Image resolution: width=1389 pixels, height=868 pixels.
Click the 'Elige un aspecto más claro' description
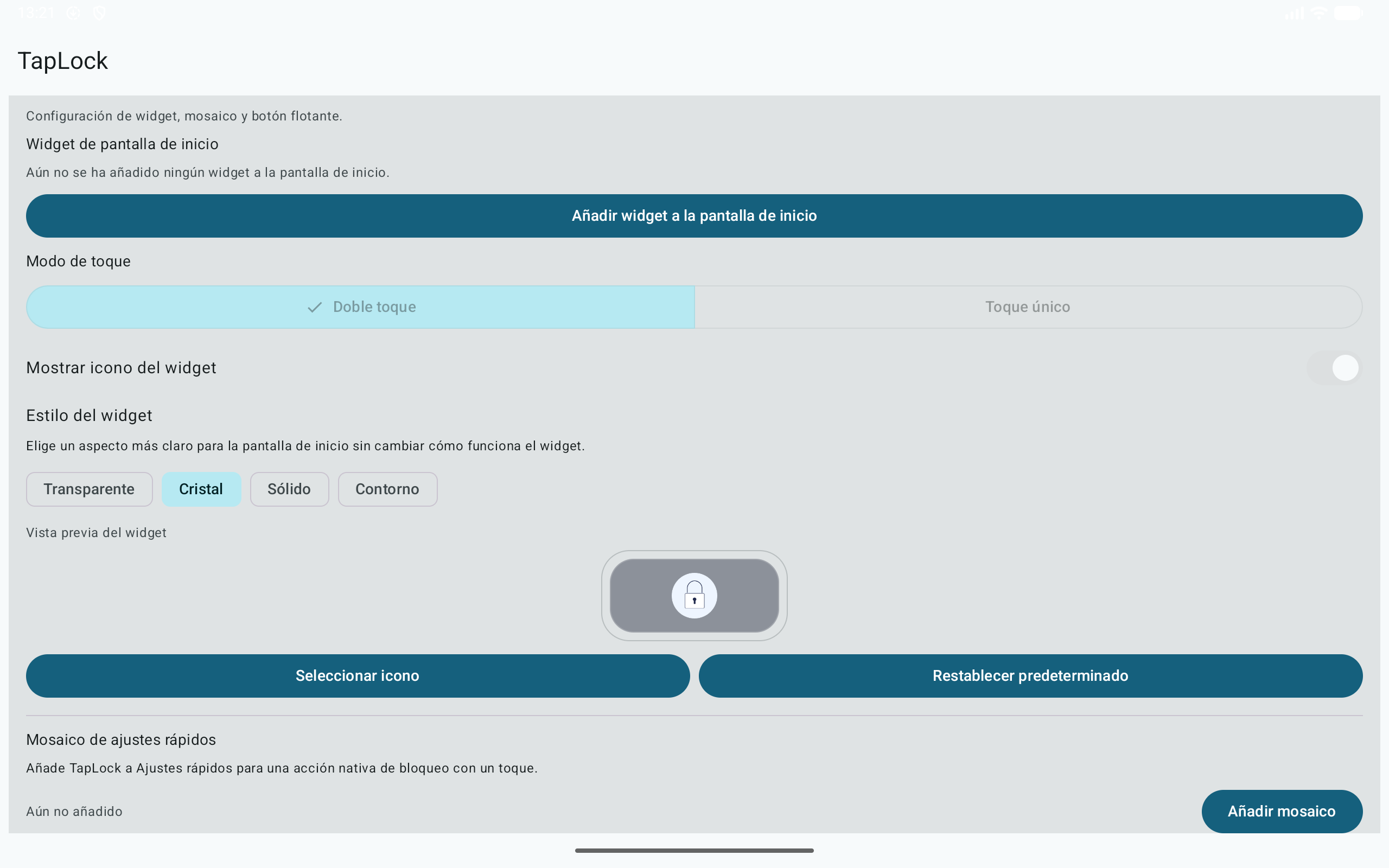click(305, 446)
